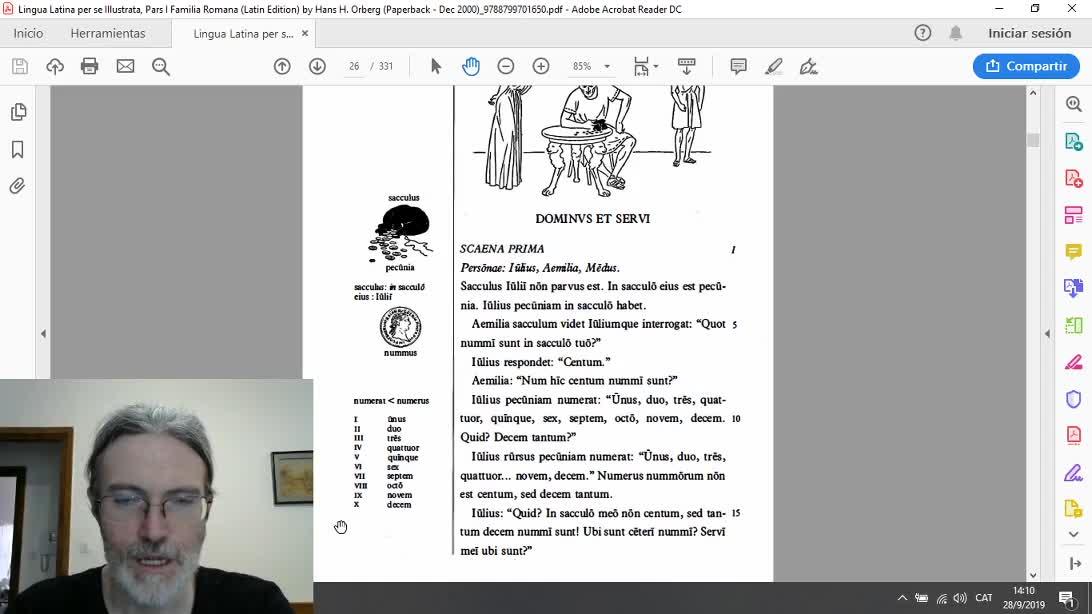Close the Lingua Latina document tab
The height and width of the screenshot is (614, 1092).
point(305,33)
